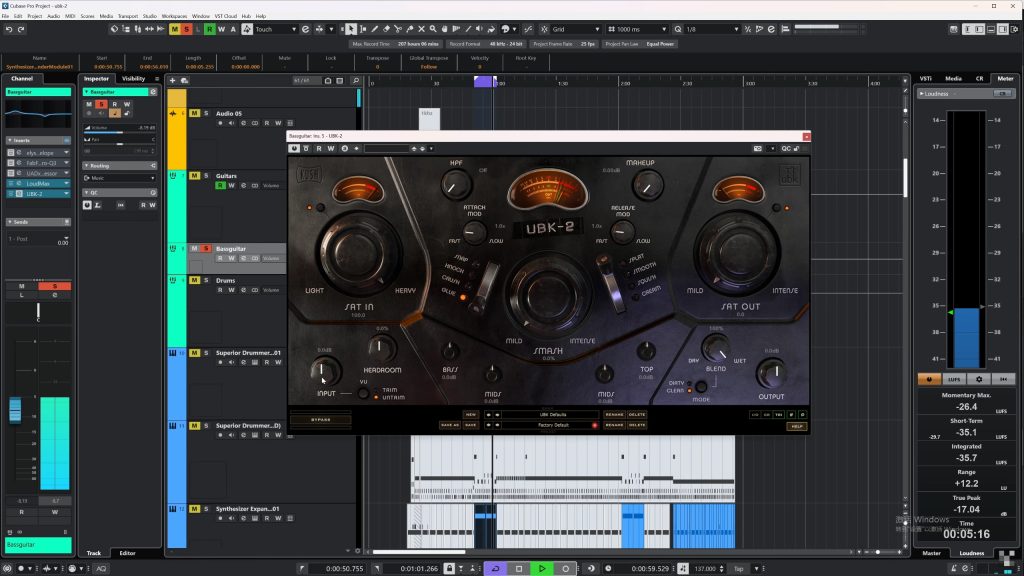Toggle global Read automation R button
1024x576 pixels.
pyautogui.click(x=210, y=29)
